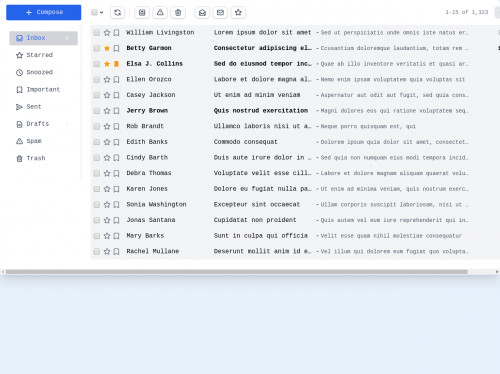500x374 pixels.
Task: Click the Mark as unread envelope icon
Action: (220, 12)
